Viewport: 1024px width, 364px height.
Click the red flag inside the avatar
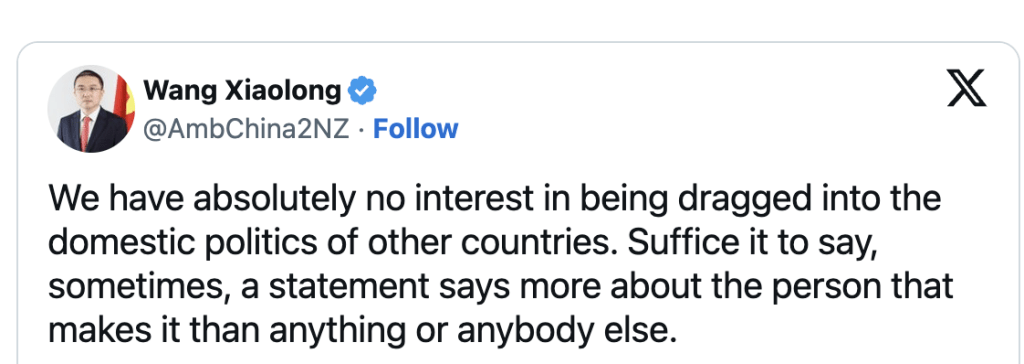click(x=125, y=99)
